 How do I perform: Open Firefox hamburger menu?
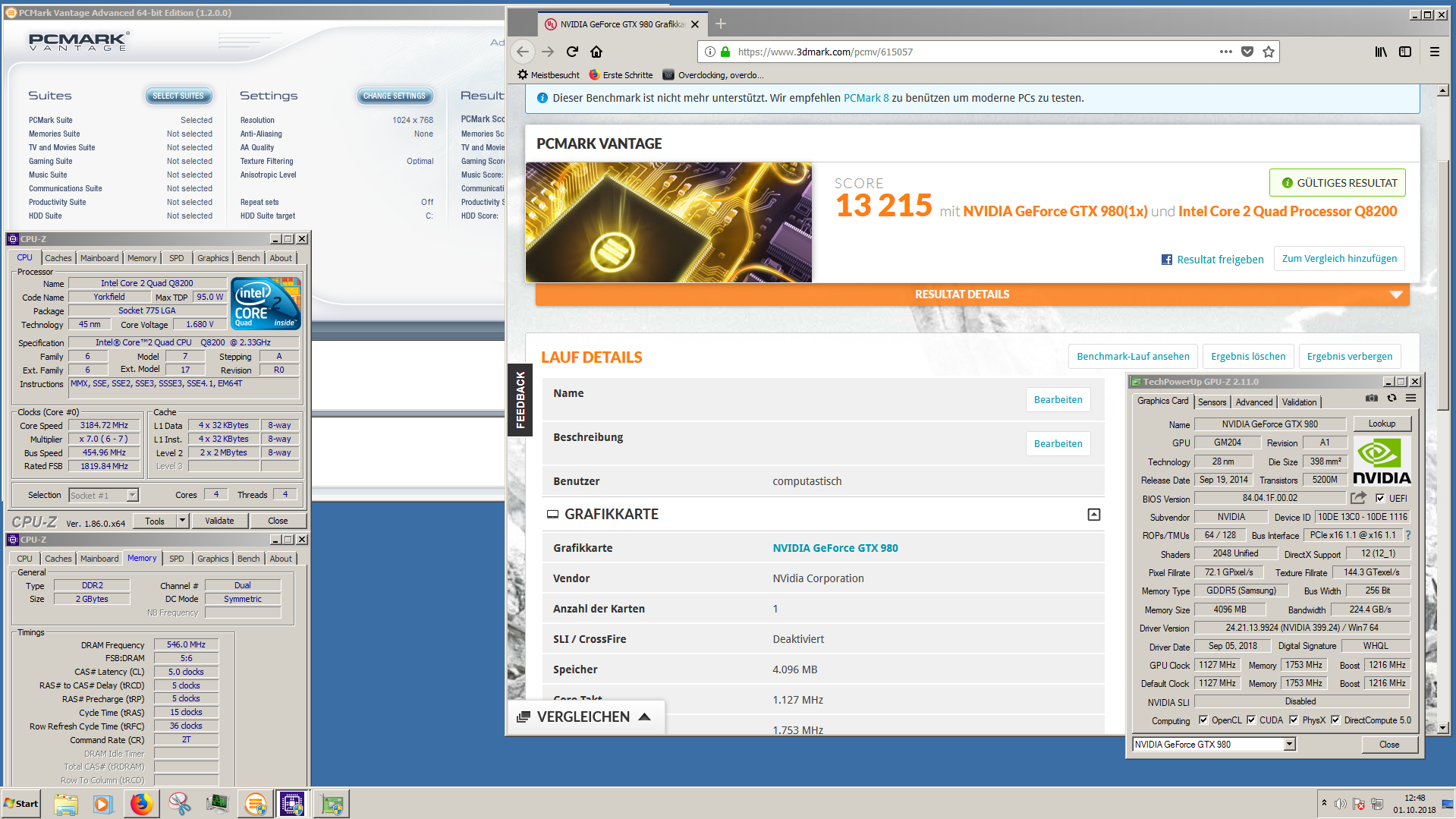tap(1435, 52)
